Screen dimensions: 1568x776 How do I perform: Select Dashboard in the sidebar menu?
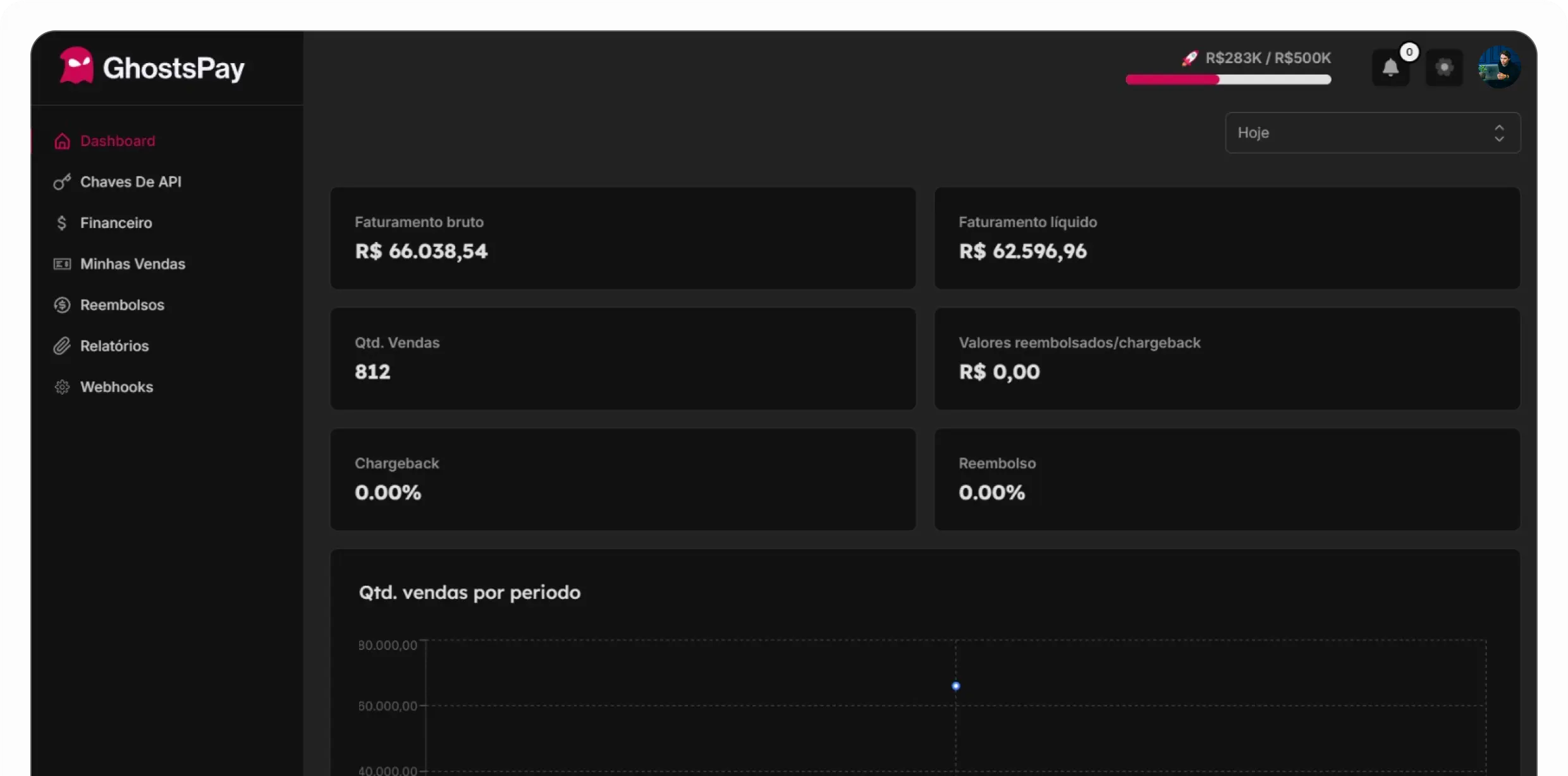(118, 140)
